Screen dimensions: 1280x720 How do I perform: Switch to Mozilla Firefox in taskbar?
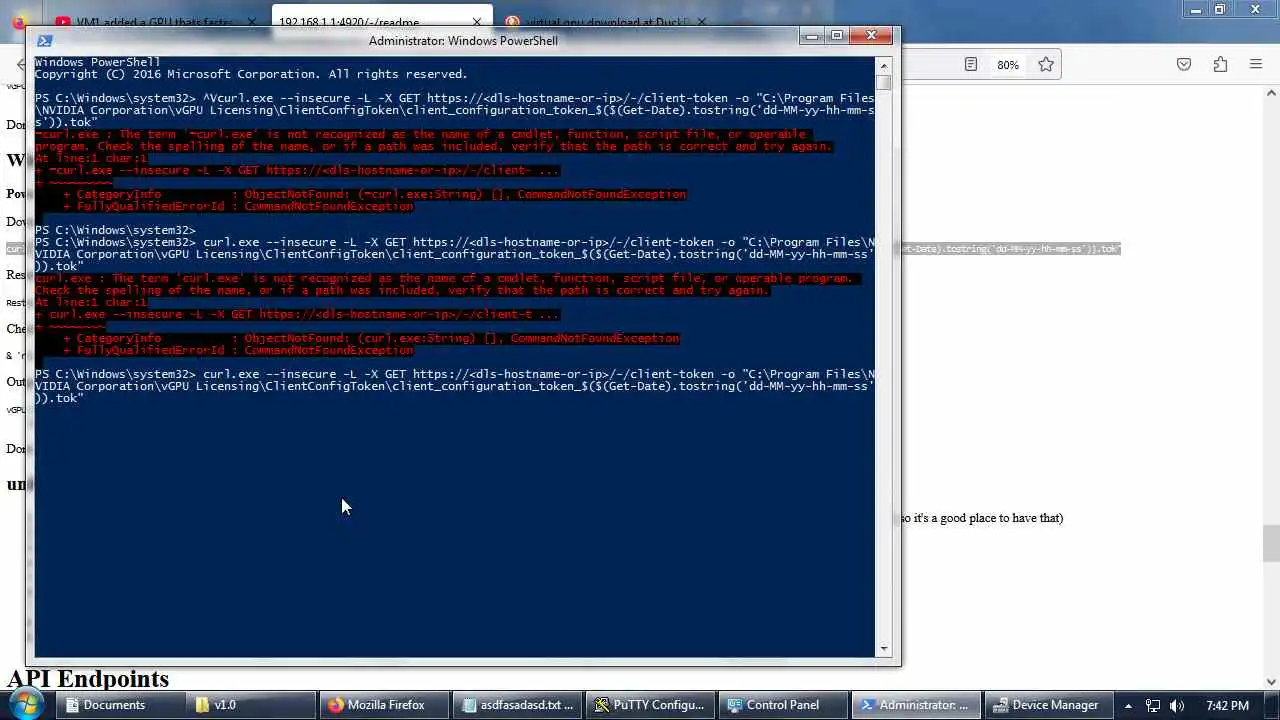384,705
